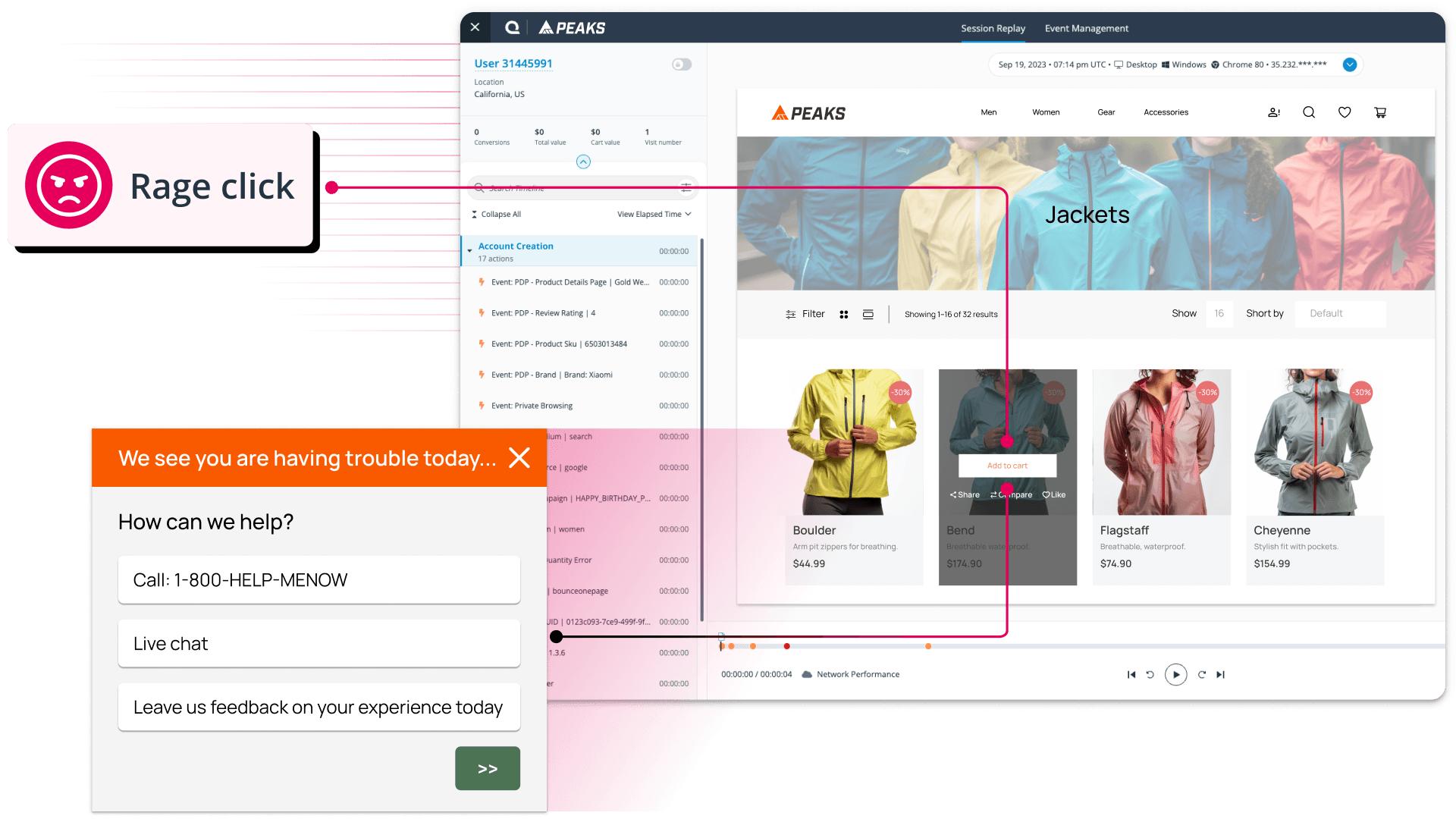Click the Quantum Metric logo in the top bar
1456x819 pixels.
(x=512, y=27)
